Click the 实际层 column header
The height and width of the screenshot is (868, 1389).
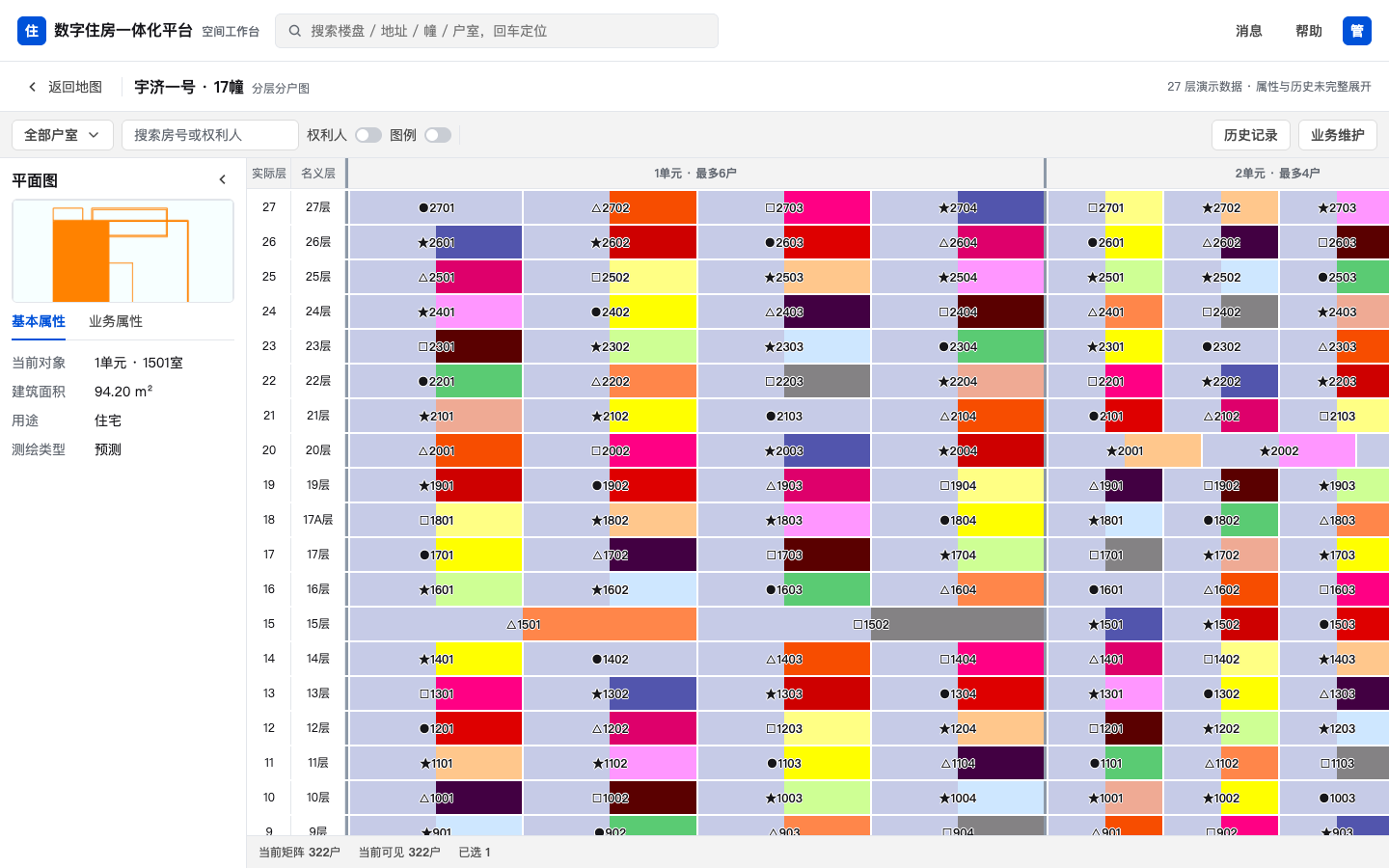[269, 174]
